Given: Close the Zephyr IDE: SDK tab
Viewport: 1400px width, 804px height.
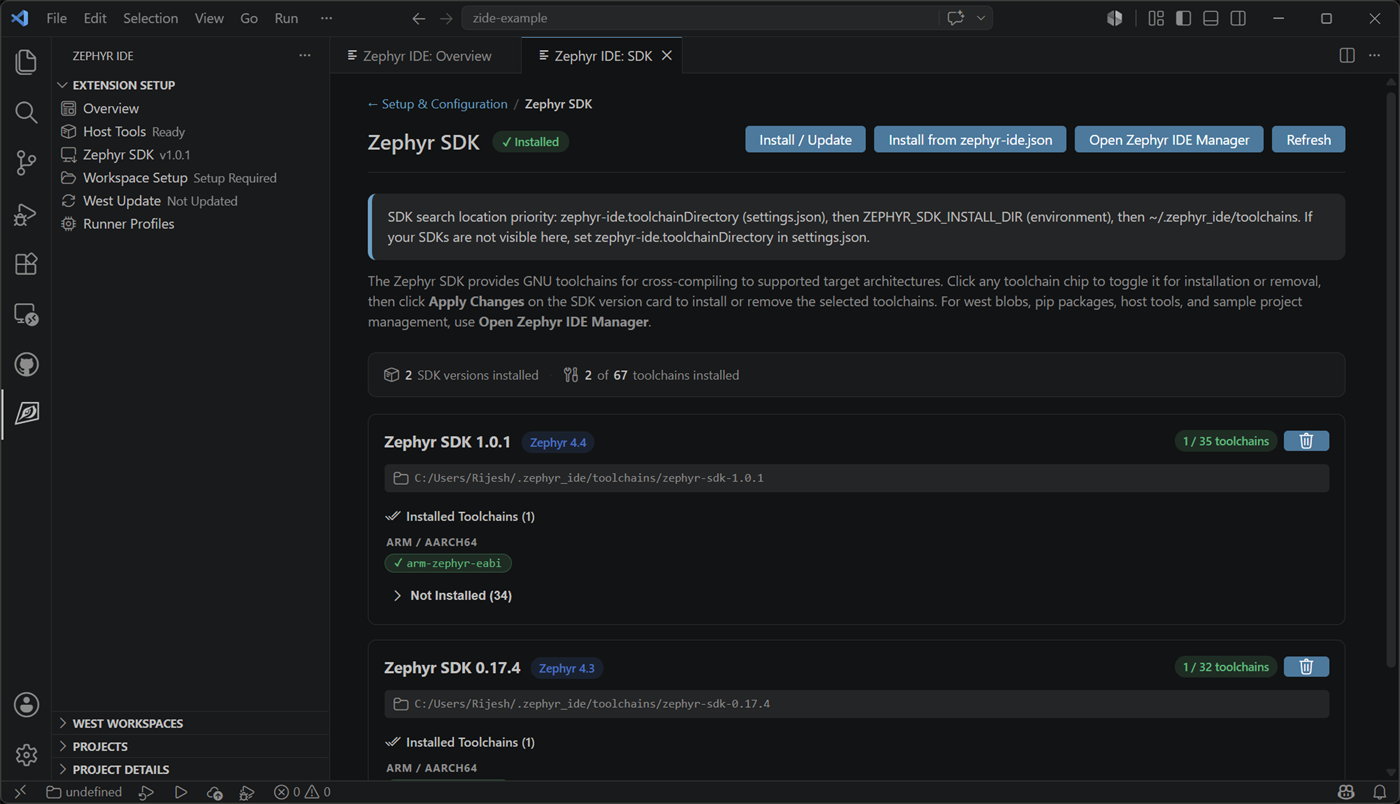Looking at the screenshot, I should pyautogui.click(x=667, y=56).
